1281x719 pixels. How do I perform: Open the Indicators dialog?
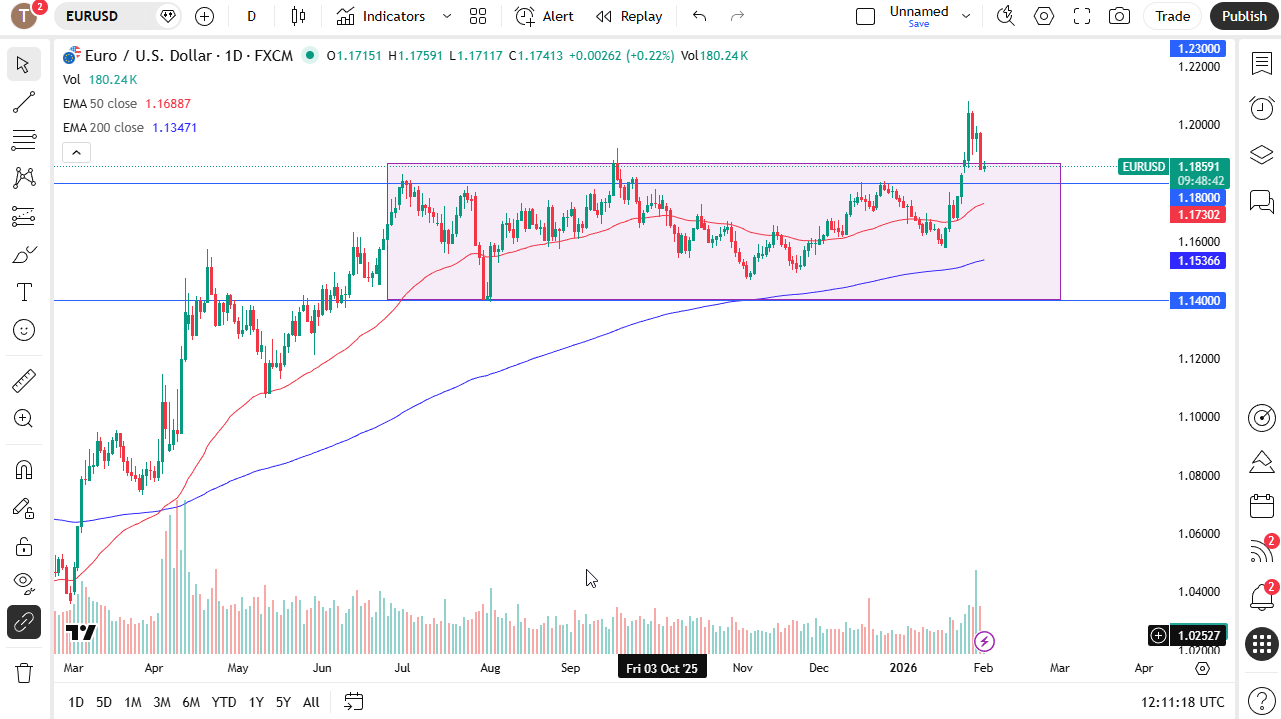tap(381, 16)
